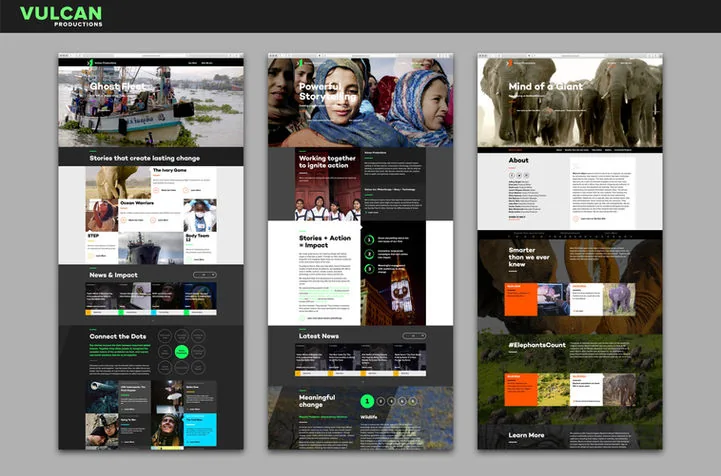Click the numbered circle 2 in Stories + Action list
Screen dimensions: 721x476
click(369, 254)
